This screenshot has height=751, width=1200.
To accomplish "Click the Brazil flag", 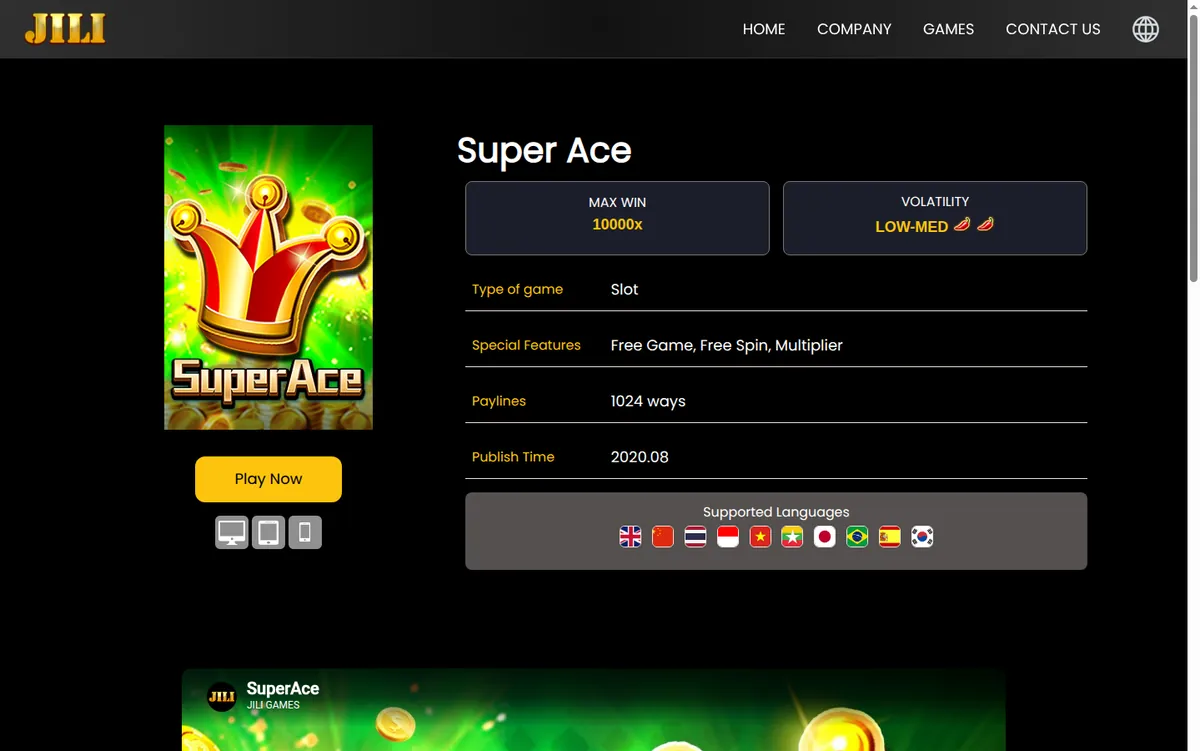I will [x=857, y=537].
